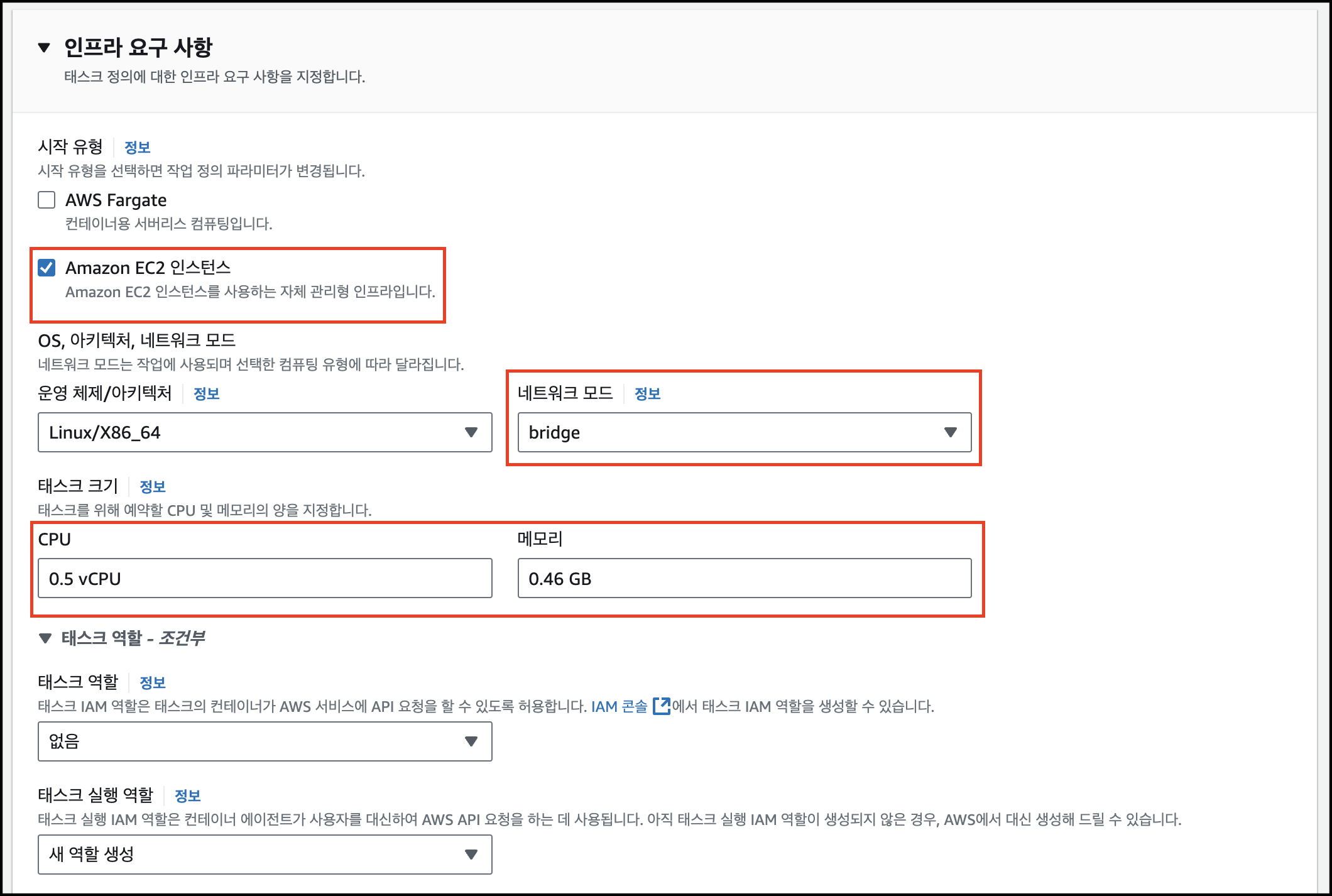Open 정보 link next to 운영 체제/아키텍처
The width and height of the screenshot is (1332, 896).
tap(206, 393)
